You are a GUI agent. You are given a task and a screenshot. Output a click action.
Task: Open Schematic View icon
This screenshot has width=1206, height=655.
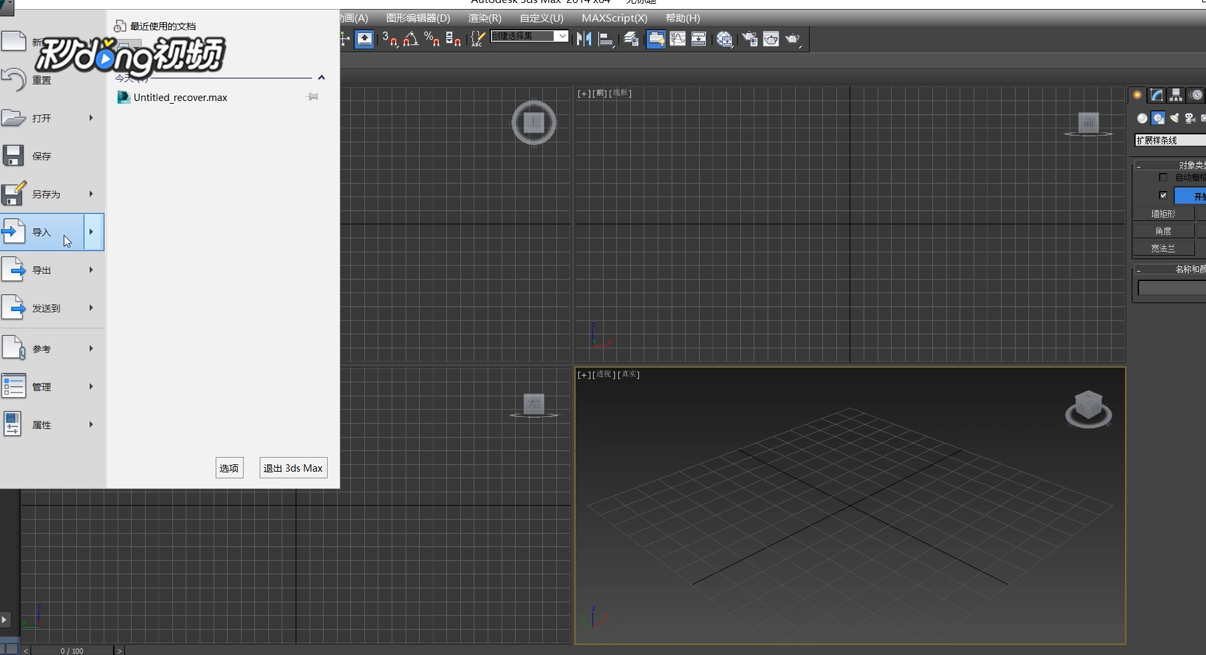(699, 39)
